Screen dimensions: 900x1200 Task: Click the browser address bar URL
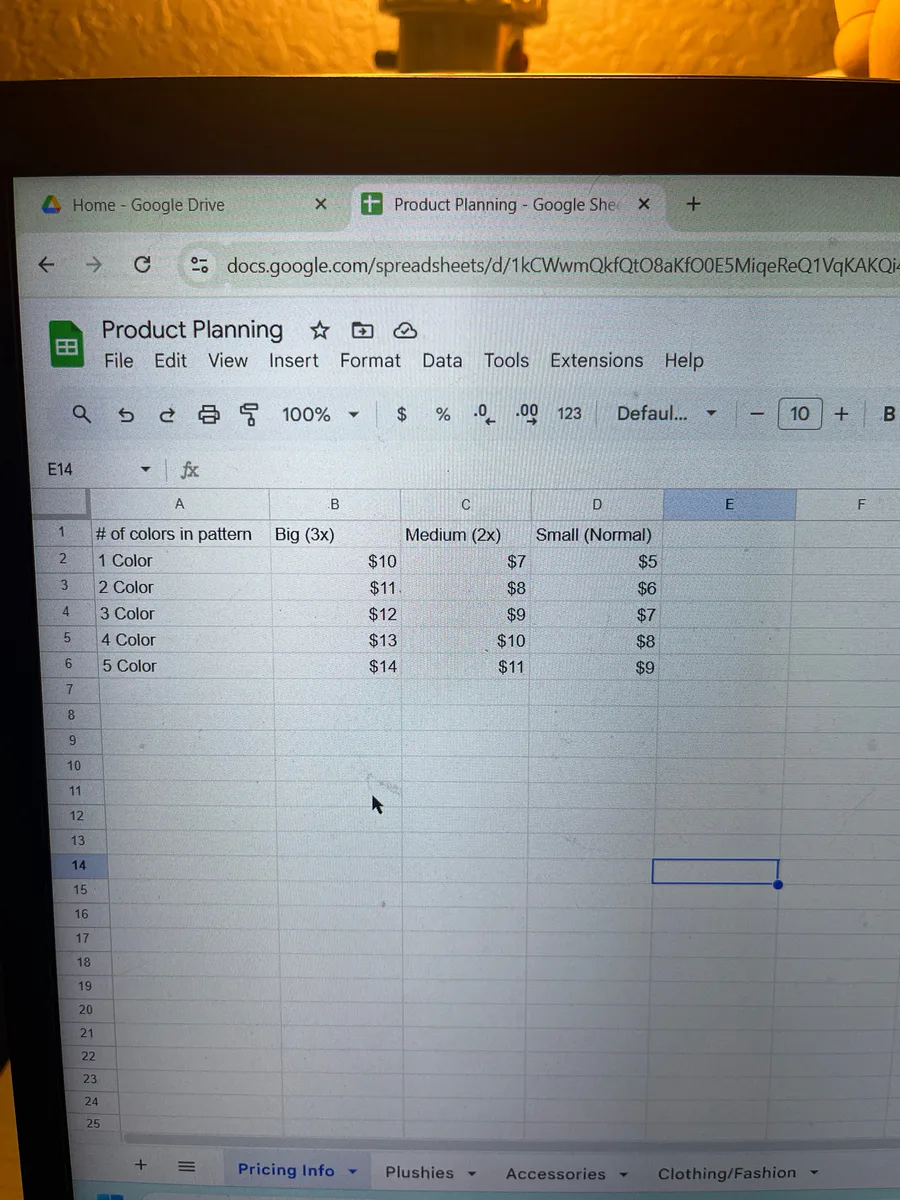click(x=561, y=266)
